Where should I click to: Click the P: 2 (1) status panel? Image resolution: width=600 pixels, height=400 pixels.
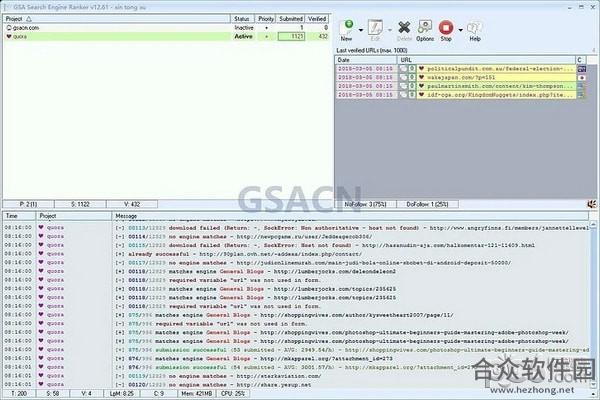28,204
